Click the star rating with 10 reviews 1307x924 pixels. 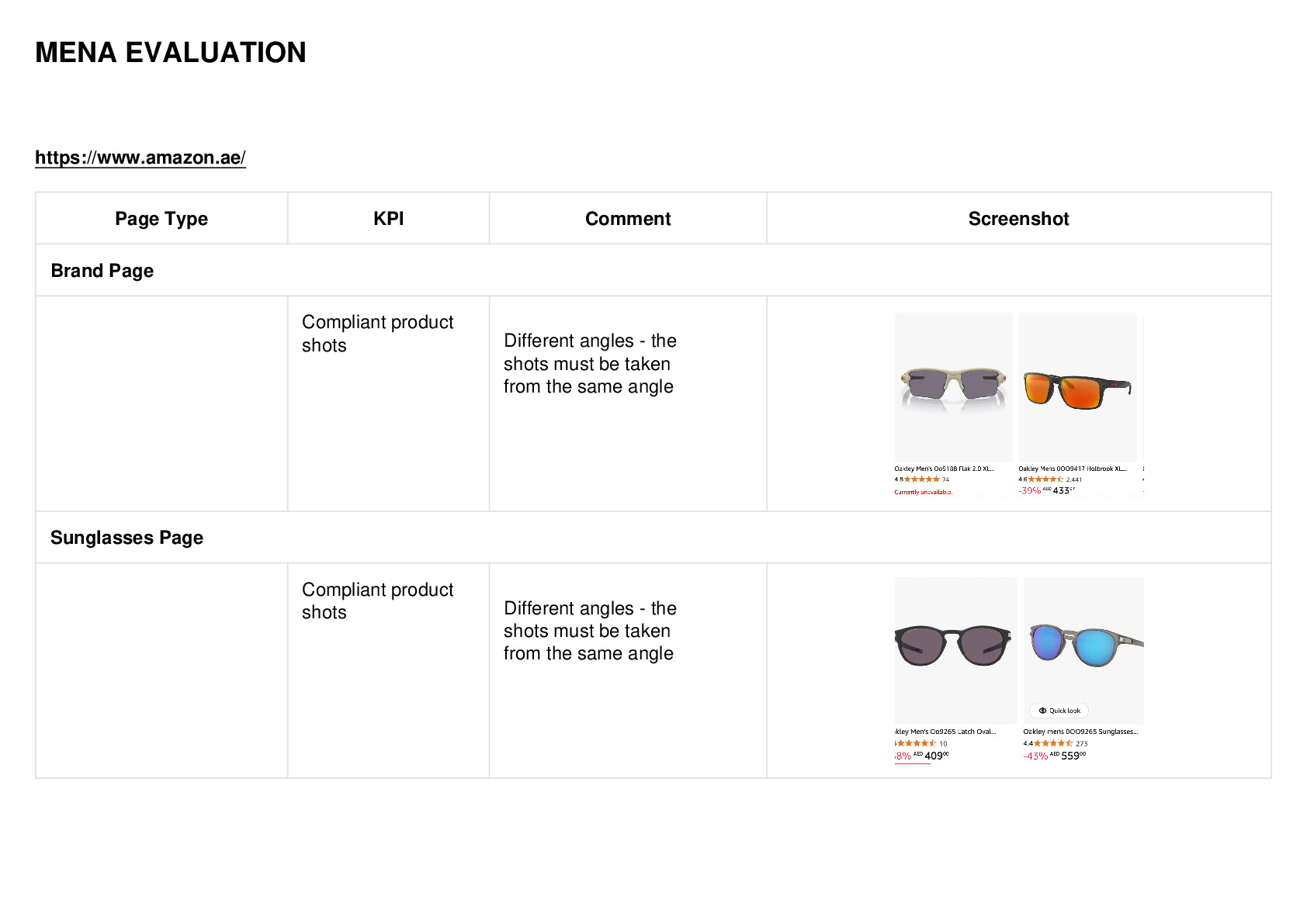[x=921, y=743]
